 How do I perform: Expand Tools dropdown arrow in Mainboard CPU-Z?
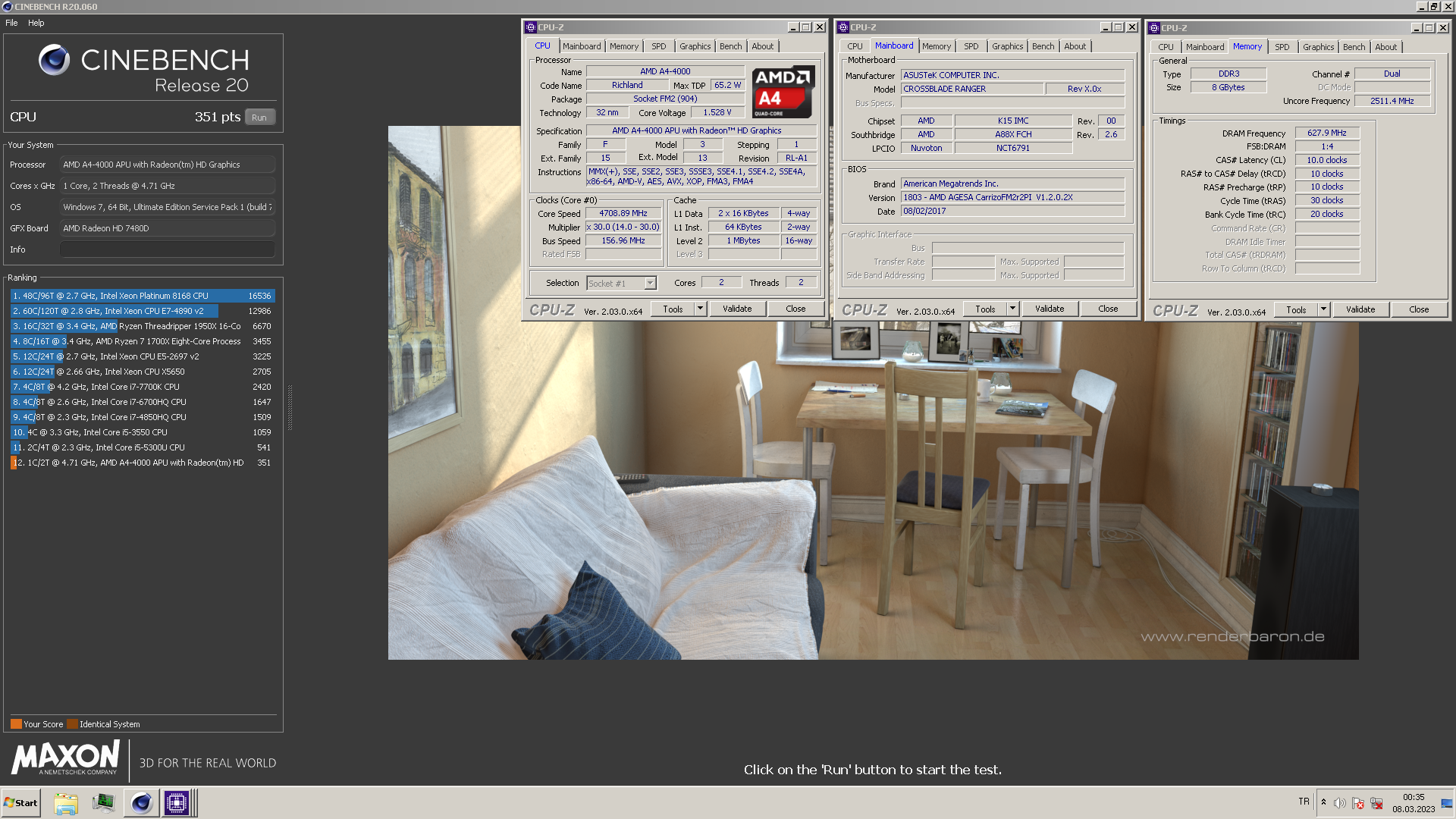pos(1012,309)
